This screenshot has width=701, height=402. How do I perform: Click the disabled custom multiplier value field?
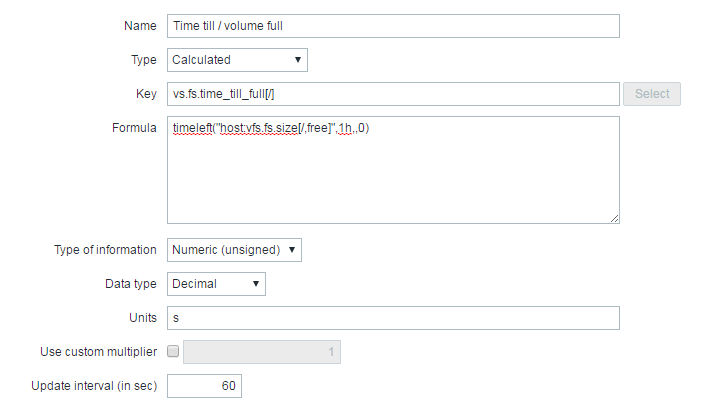point(262,352)
